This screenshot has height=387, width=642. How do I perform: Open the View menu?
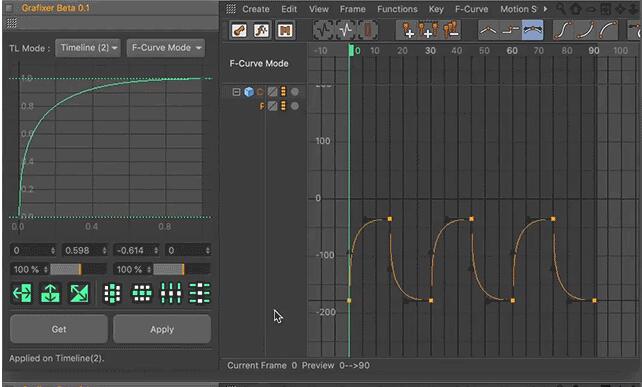click(x=319, y=9)
